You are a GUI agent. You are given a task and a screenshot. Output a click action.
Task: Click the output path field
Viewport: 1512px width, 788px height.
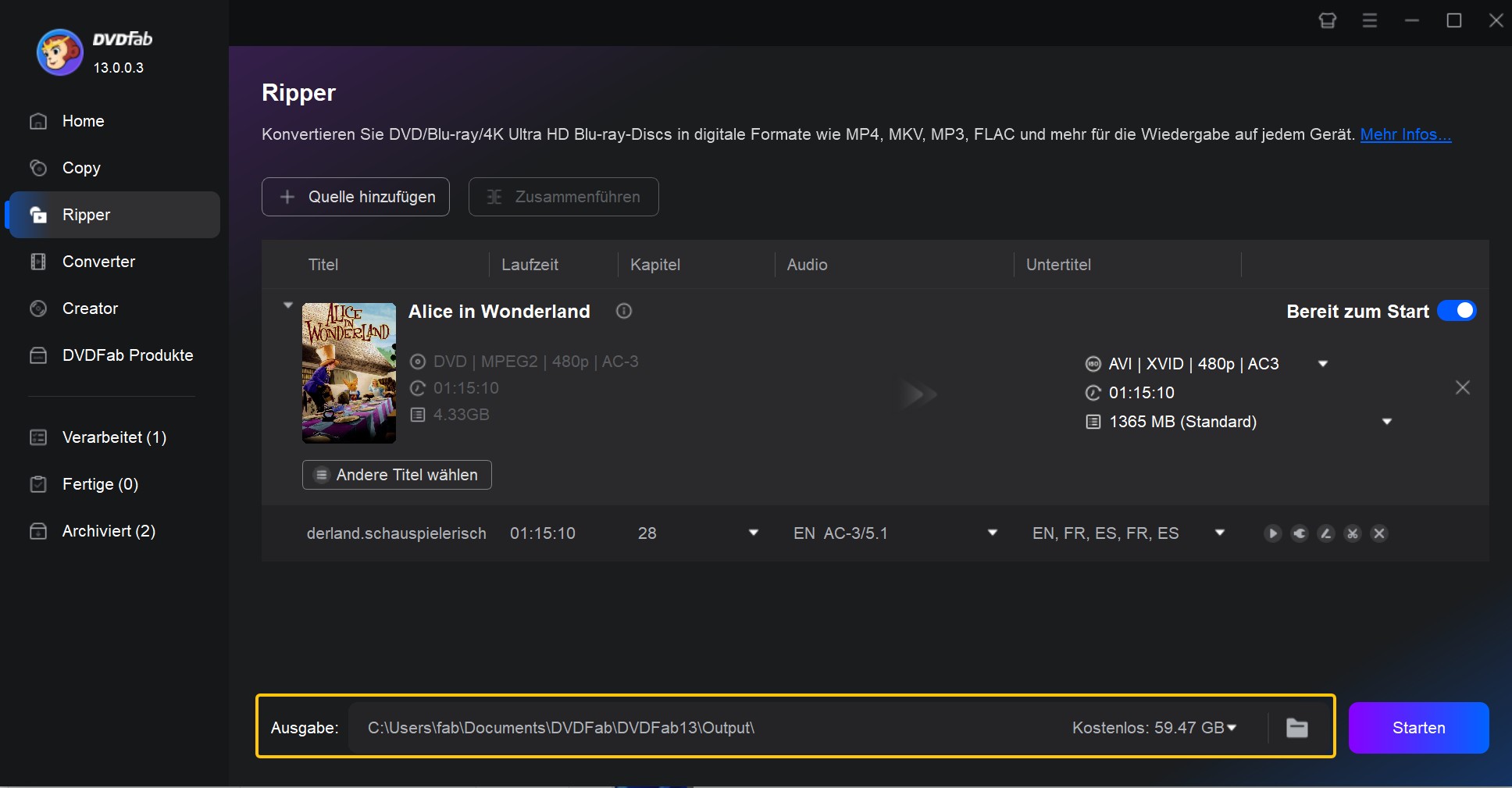pos(703,728)
